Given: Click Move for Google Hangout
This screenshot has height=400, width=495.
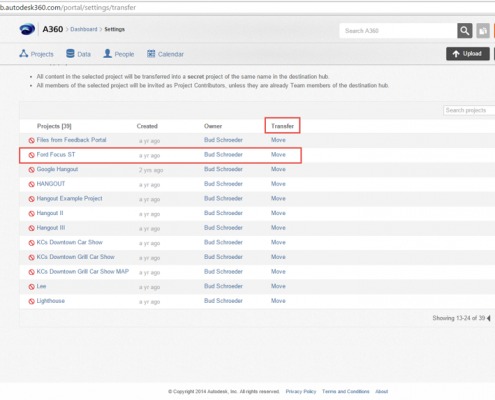Looking at the screenshot, I should pyautogui.click(x=278, y=169).
